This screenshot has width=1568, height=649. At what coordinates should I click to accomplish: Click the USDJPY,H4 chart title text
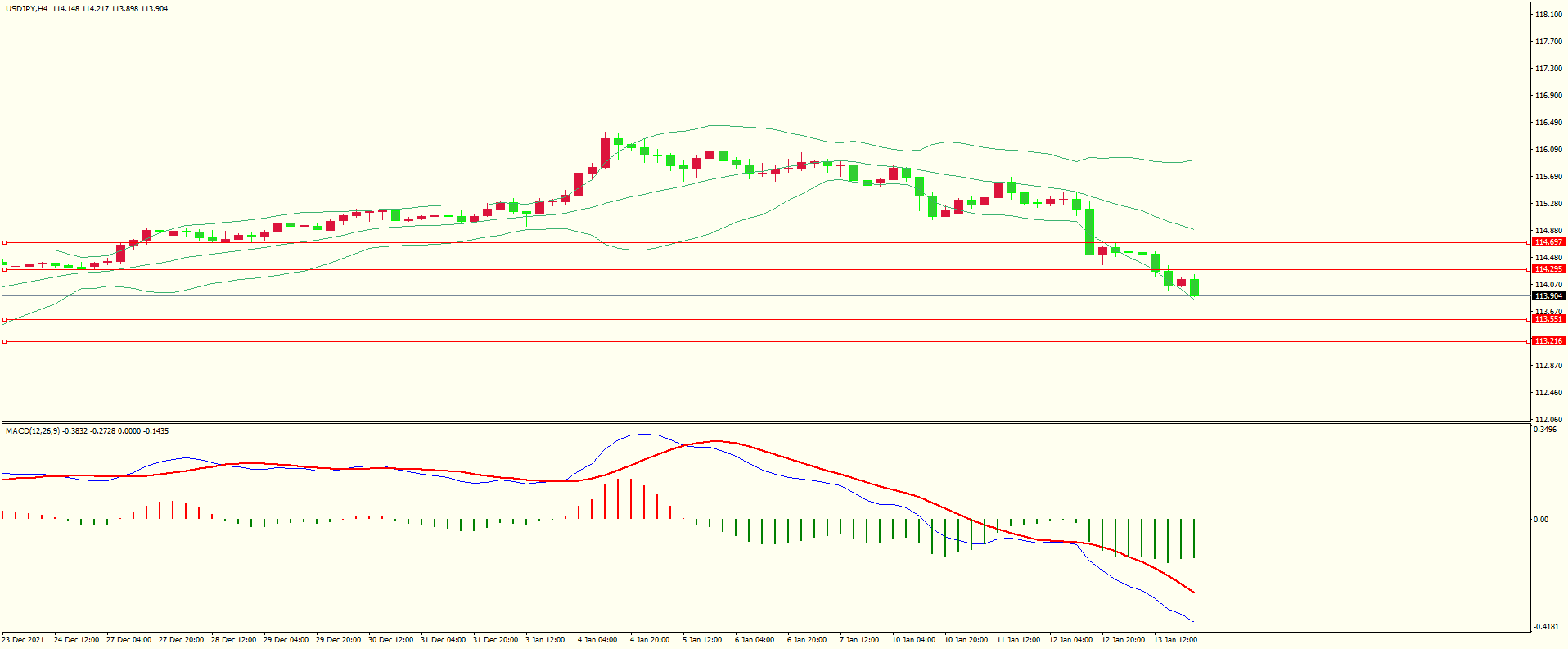pos(26,9)
